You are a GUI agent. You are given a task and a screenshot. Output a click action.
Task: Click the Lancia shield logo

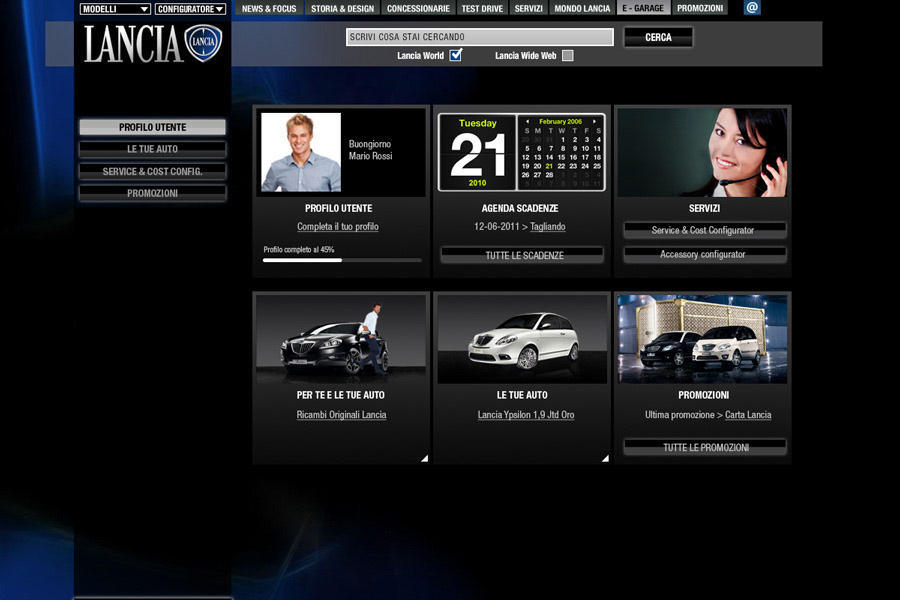203,44
